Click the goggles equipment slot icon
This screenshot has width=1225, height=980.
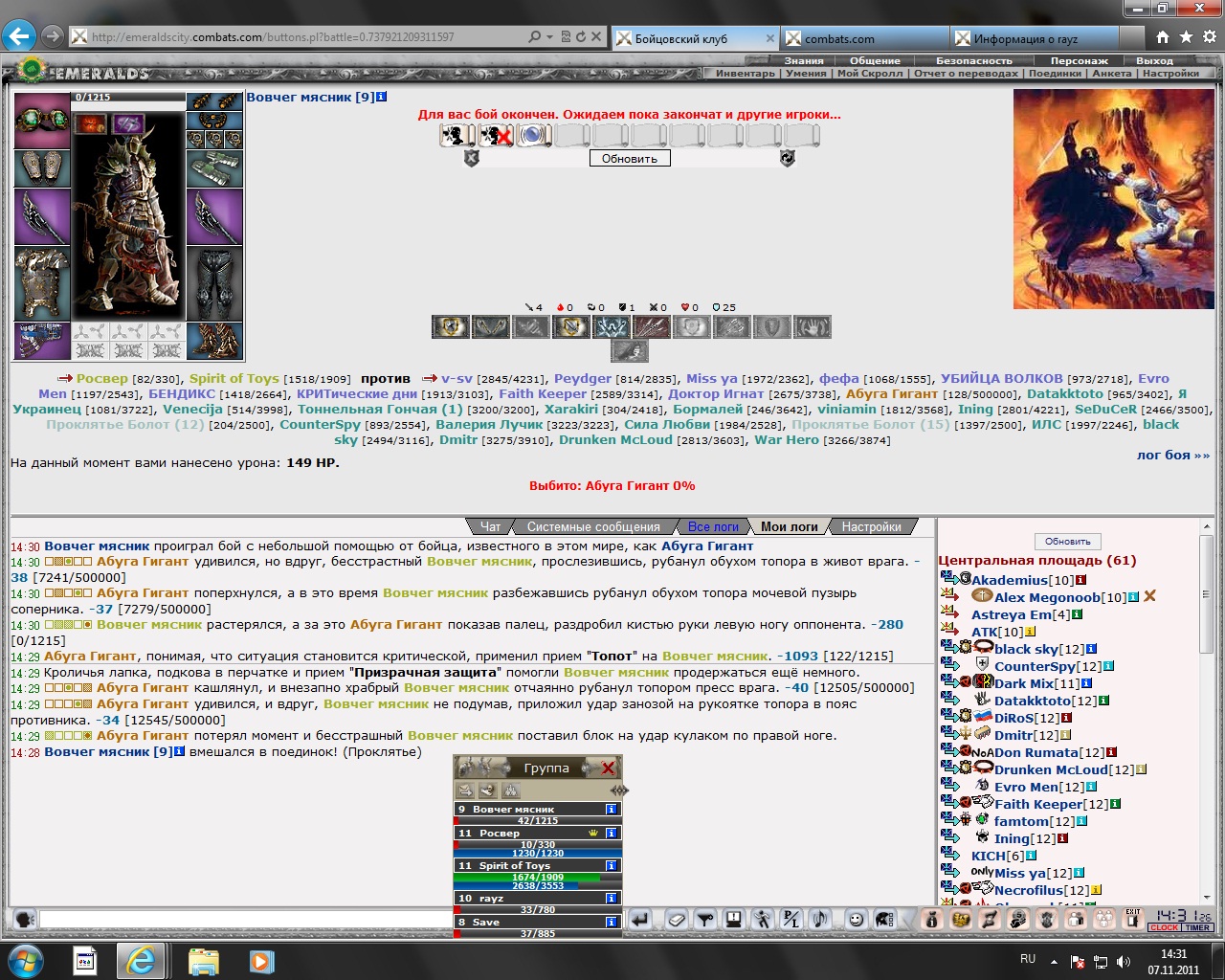click(x=42, y=120)
